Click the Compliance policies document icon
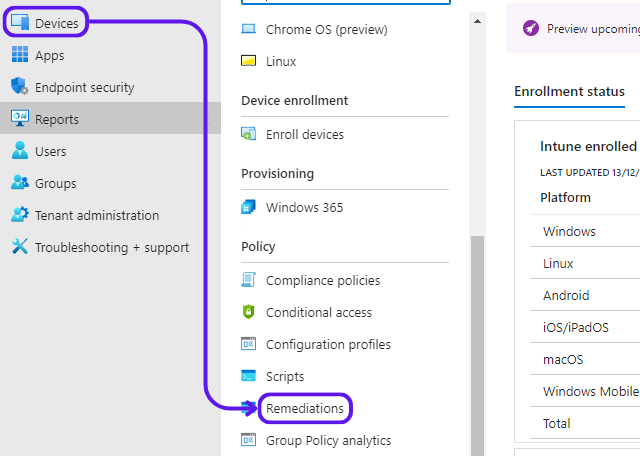The height and width of the screenshot is (456, 640). [x=249, y=280]
